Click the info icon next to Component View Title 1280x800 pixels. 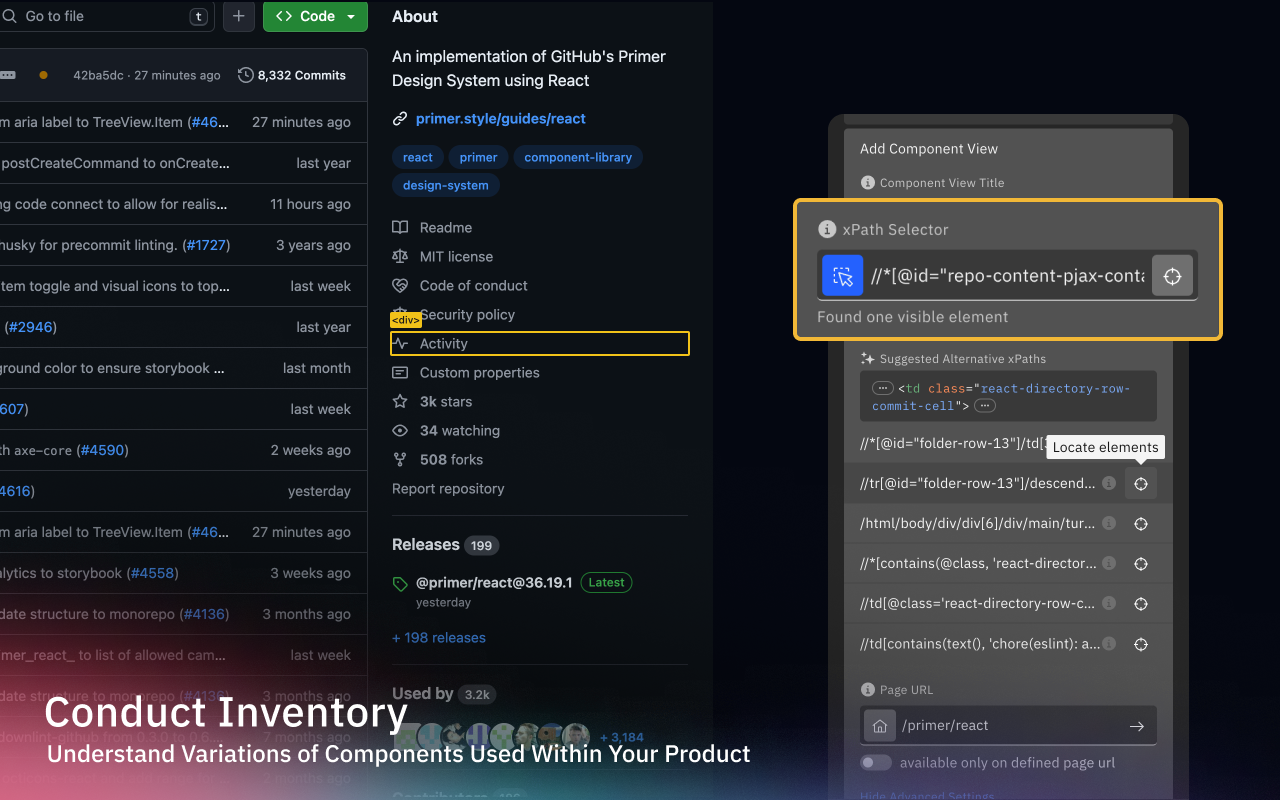[x=867, y=183]
